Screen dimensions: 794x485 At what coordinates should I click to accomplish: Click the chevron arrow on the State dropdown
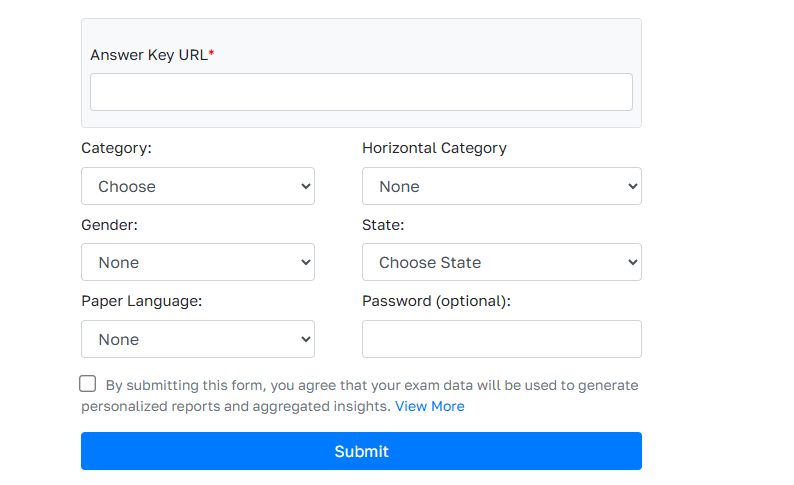(631, 262)
